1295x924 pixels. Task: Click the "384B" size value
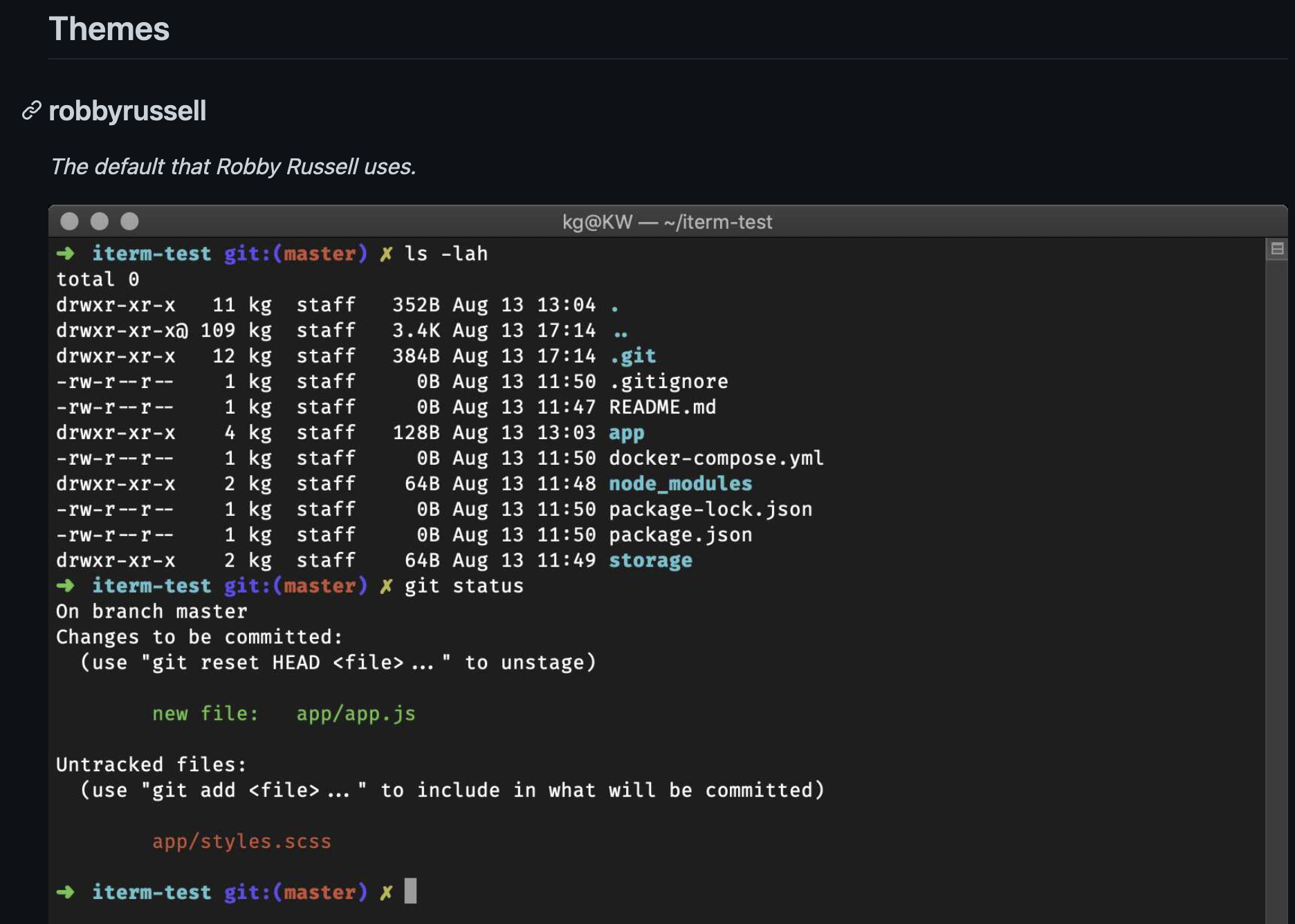point(416,356)
